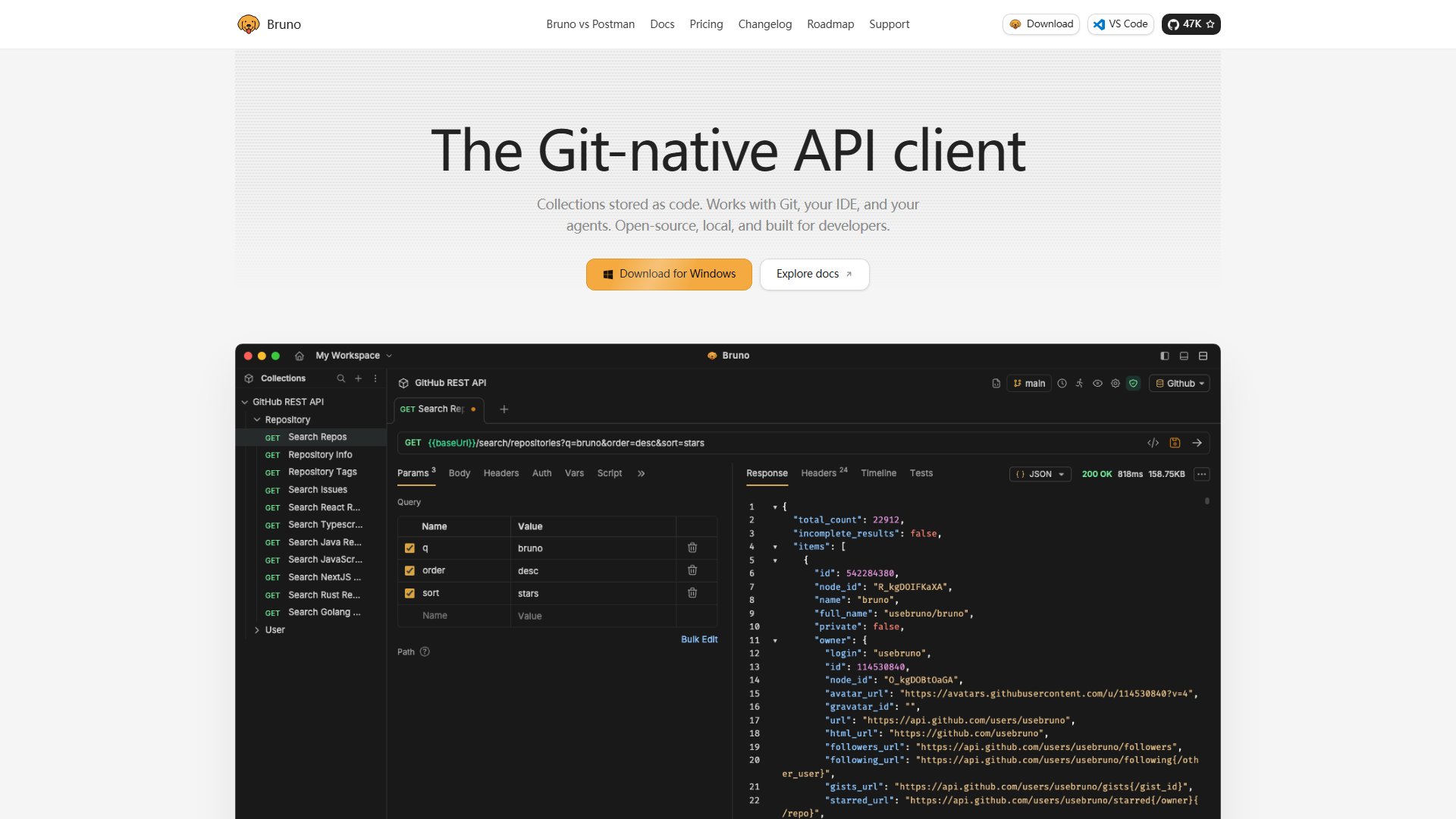Collapse the GitHub REST API collection
Viewport: 1456px width, 819px height.
[245, 402]
